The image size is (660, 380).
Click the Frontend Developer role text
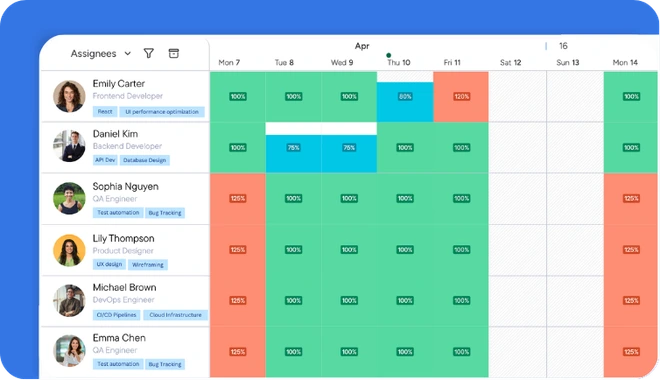click(x=128, y=96)
